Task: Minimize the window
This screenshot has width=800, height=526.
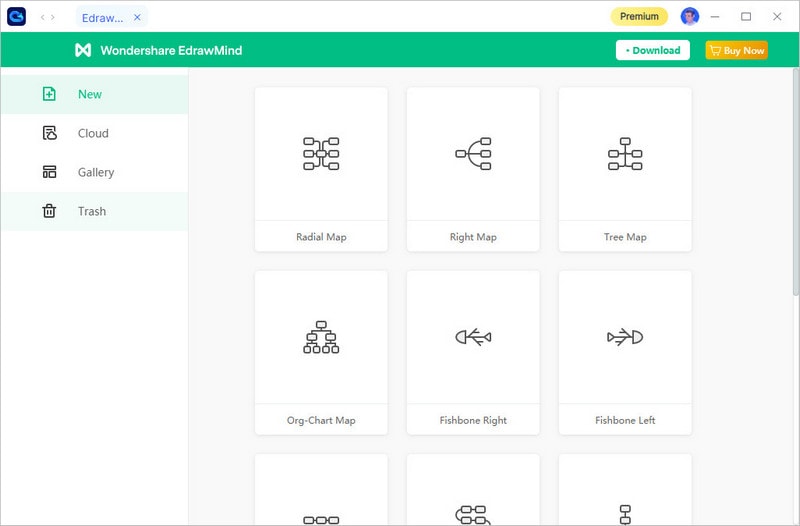Action: pyautogui.click(x=715, y=17)
